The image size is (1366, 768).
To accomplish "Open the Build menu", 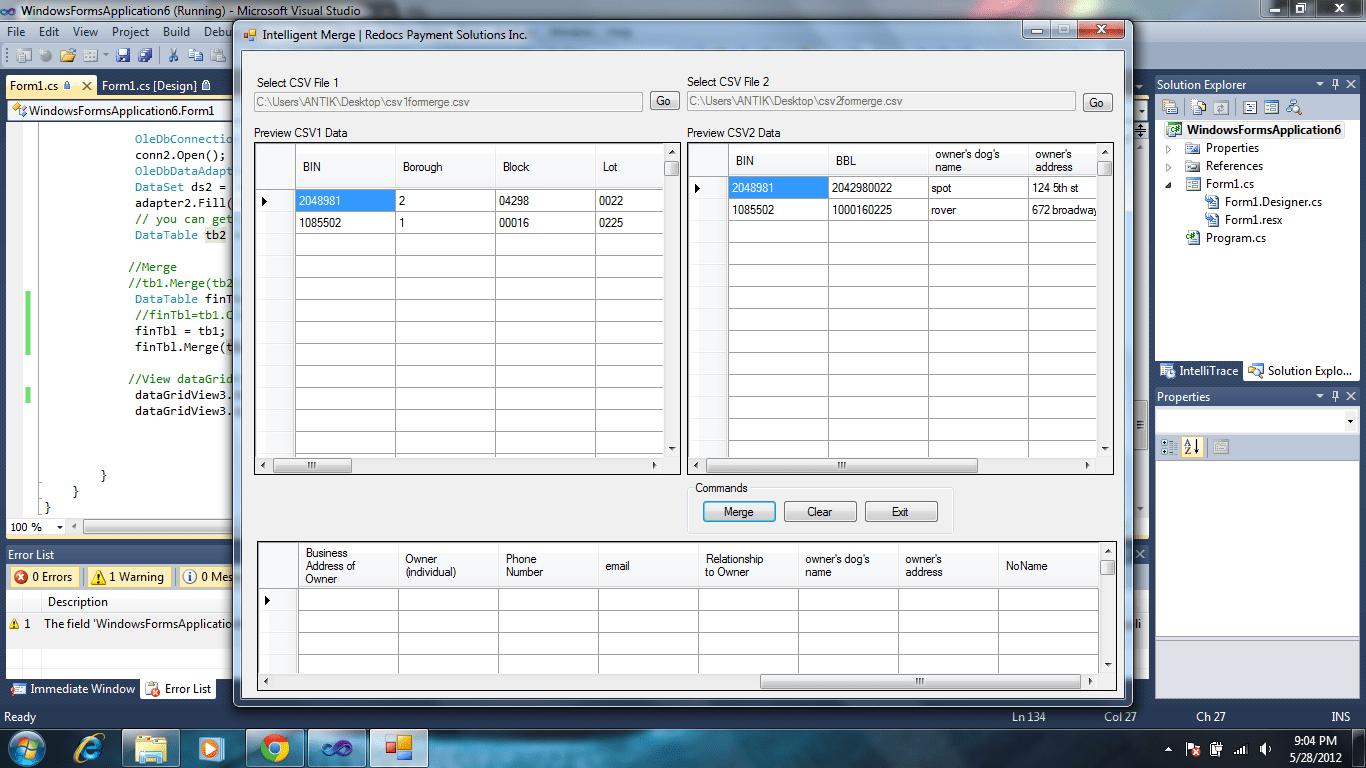I will point(176,31).
